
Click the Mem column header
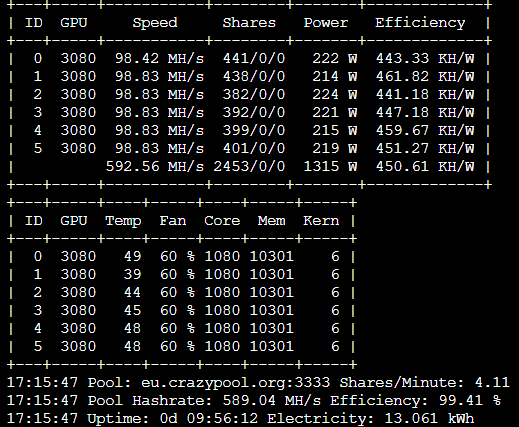pos(272,221)
